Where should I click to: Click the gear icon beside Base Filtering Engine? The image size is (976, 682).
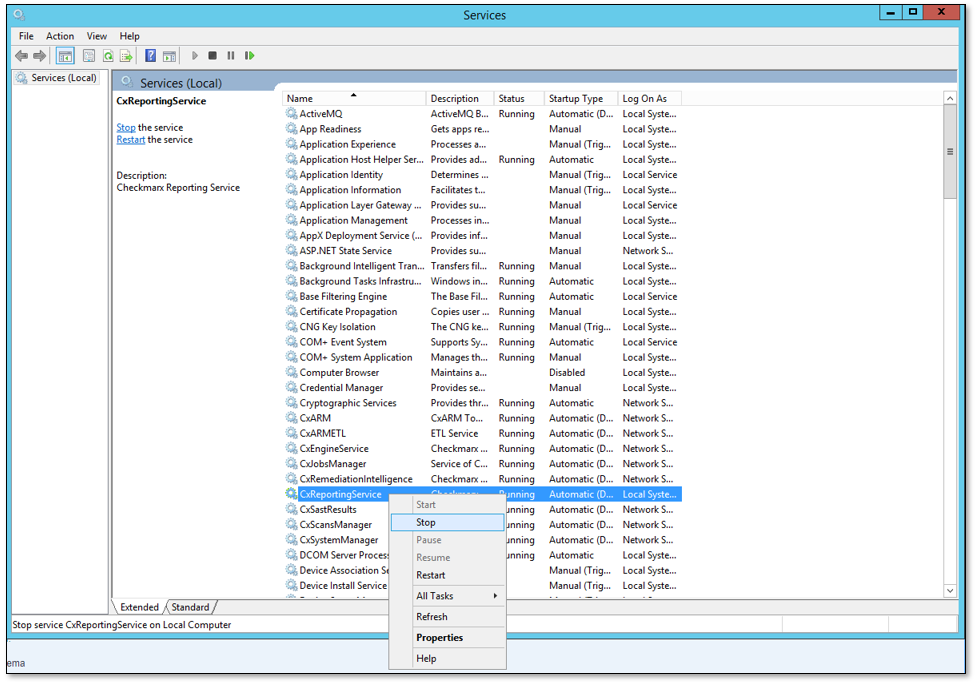click(x=291, y=296)
